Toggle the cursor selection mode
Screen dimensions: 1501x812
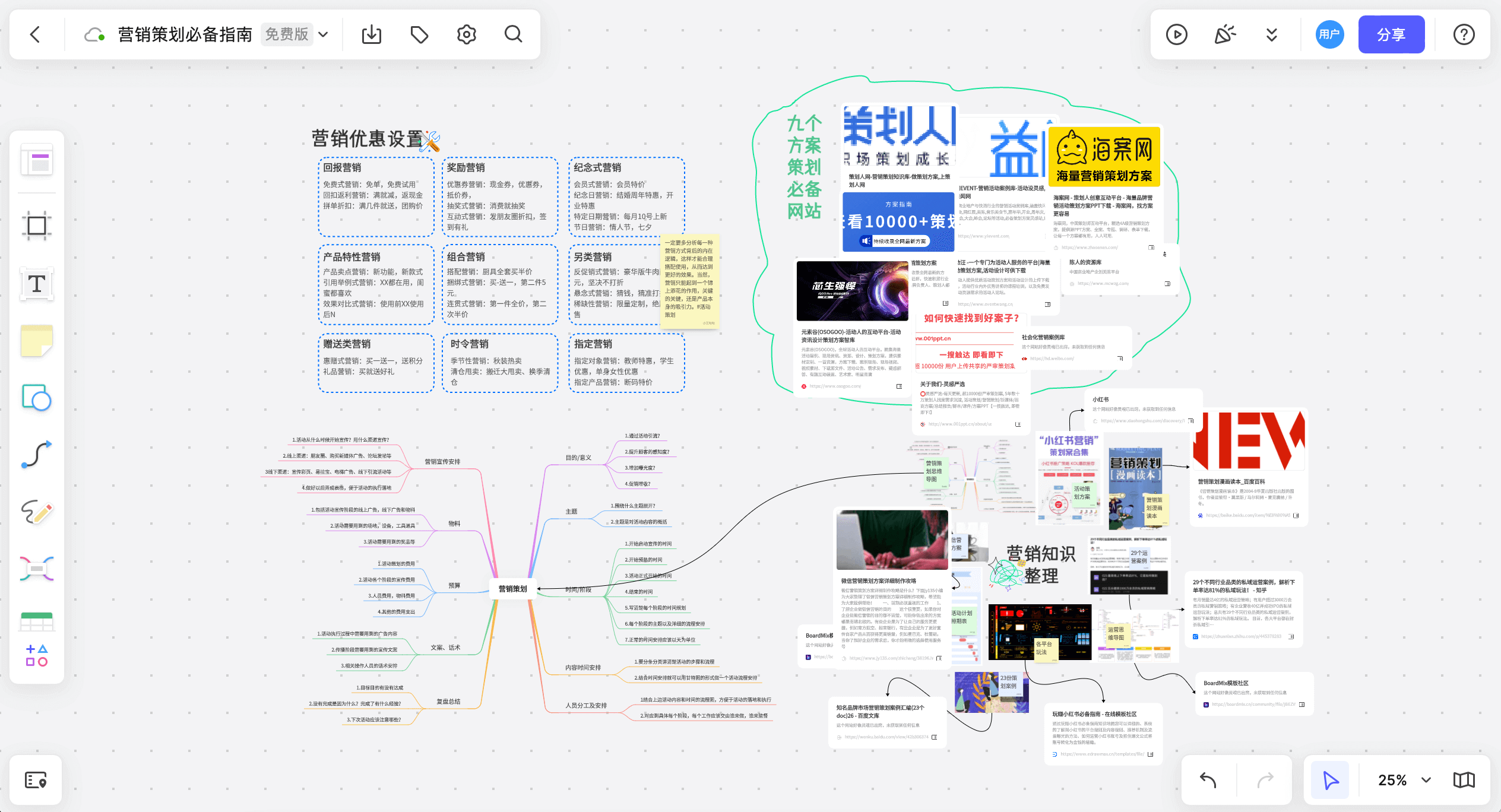[1330, 780]
